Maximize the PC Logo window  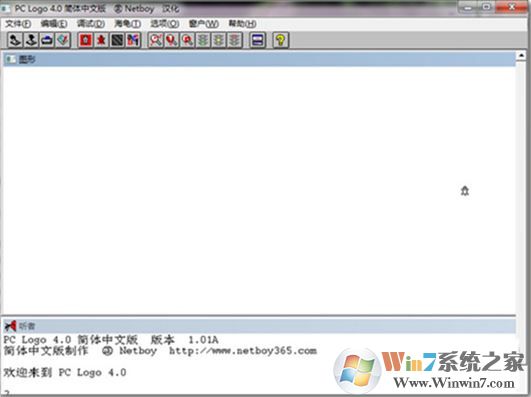pos(487,7)
